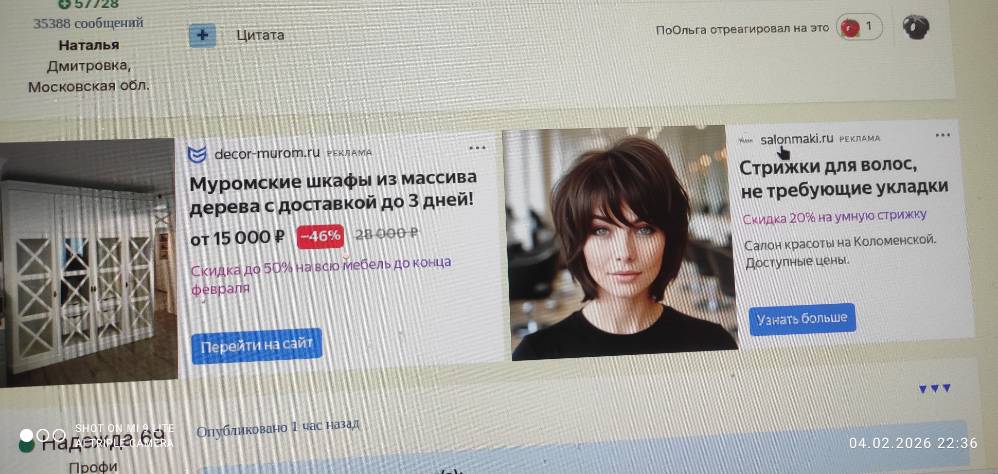Image resolution: width=998 pixels, height=474 pixels.
Task: Click Перейти на сайт button
Action: point(257,346)
